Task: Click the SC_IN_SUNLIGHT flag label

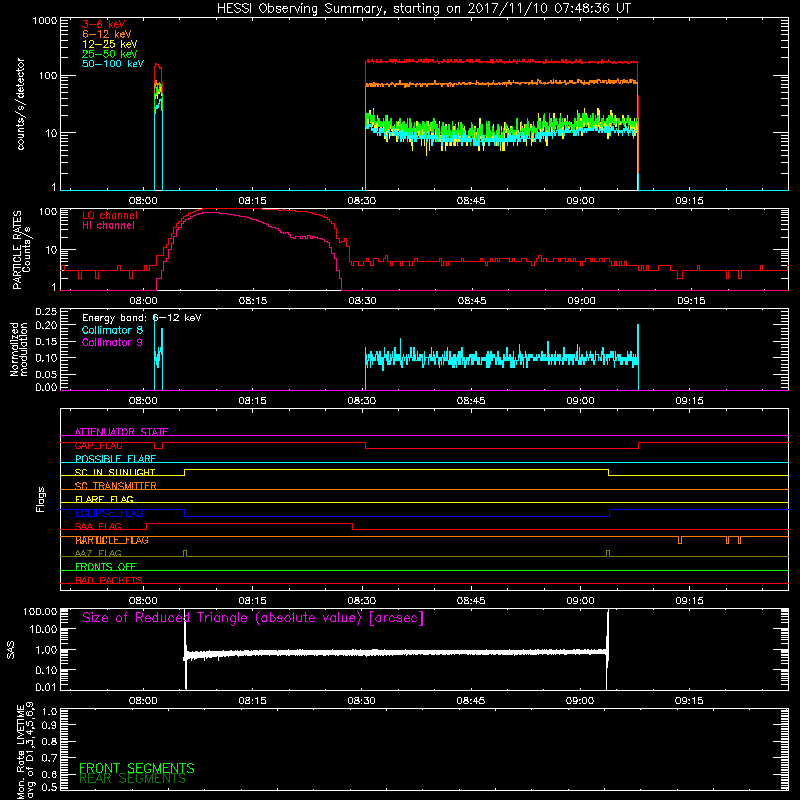Action: 115,472
